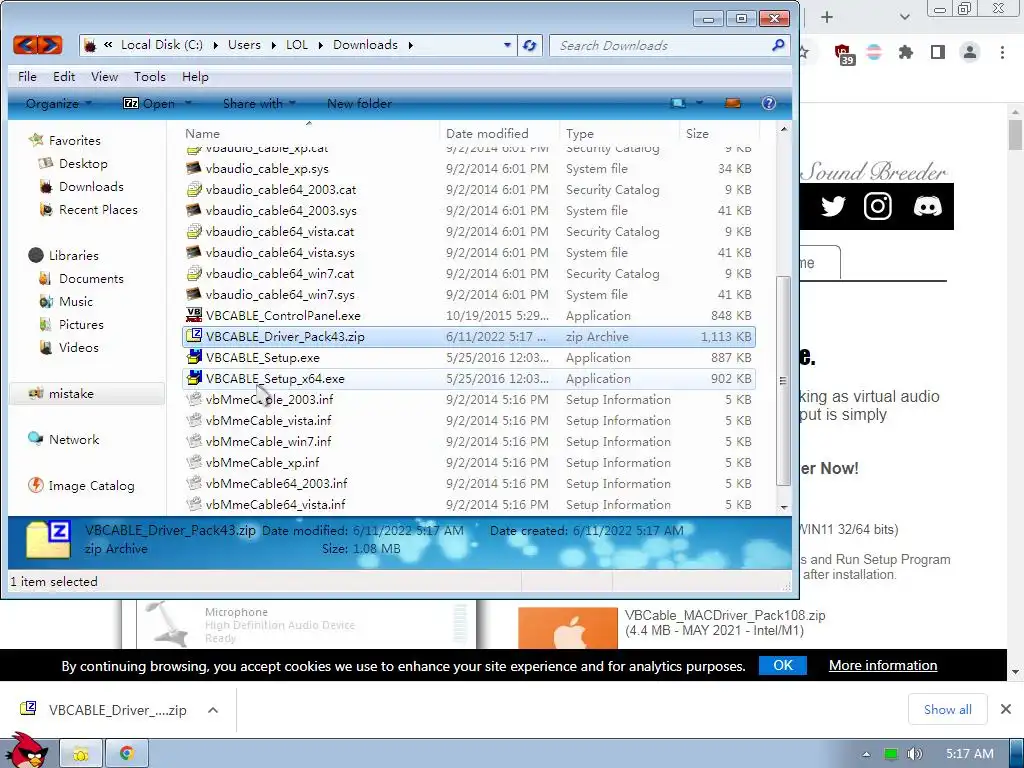
Task: Open Recent Places in sidebar
Action: [x=98, y=209]
